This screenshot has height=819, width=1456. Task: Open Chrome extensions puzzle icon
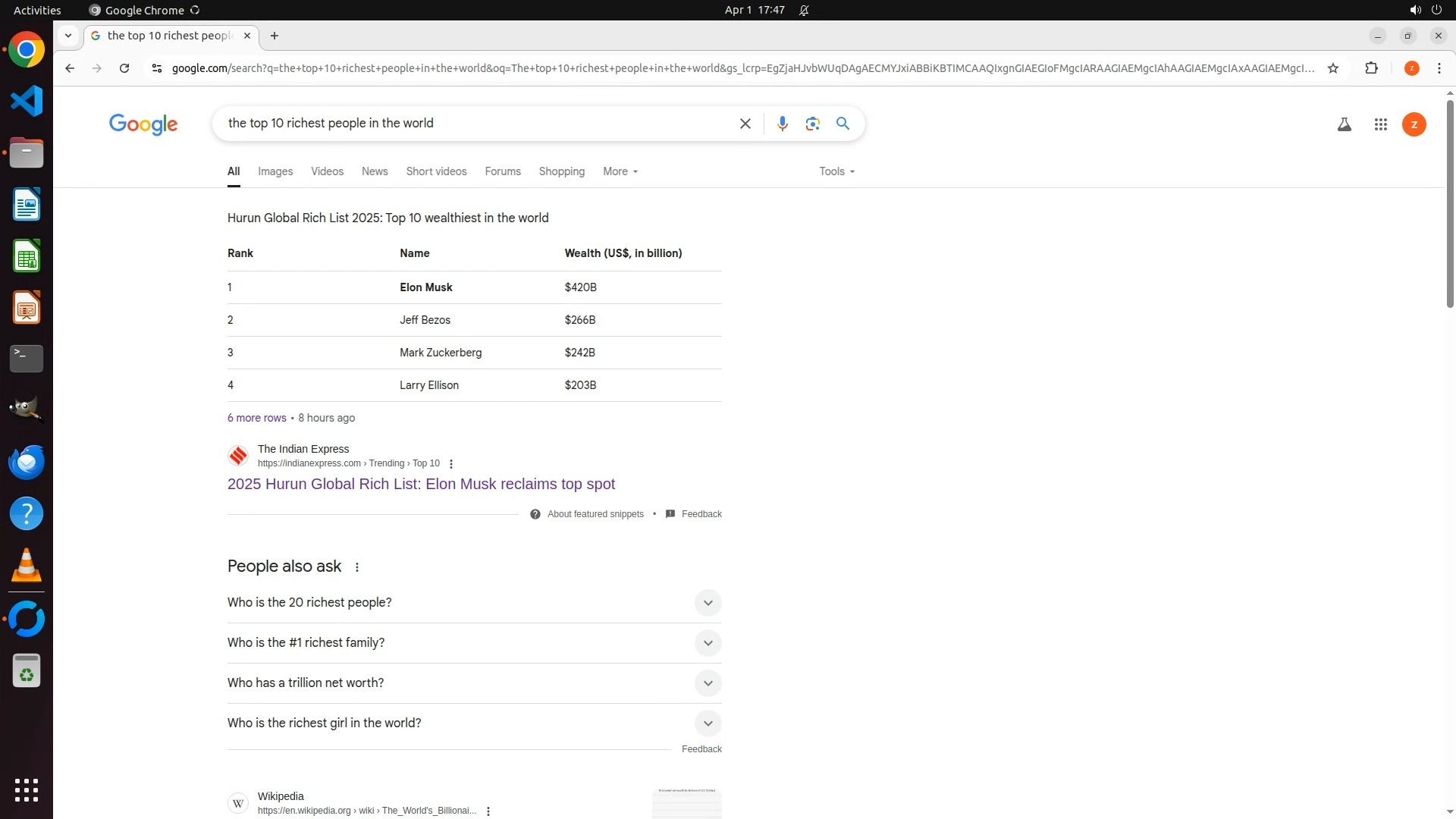[1371, 68]
